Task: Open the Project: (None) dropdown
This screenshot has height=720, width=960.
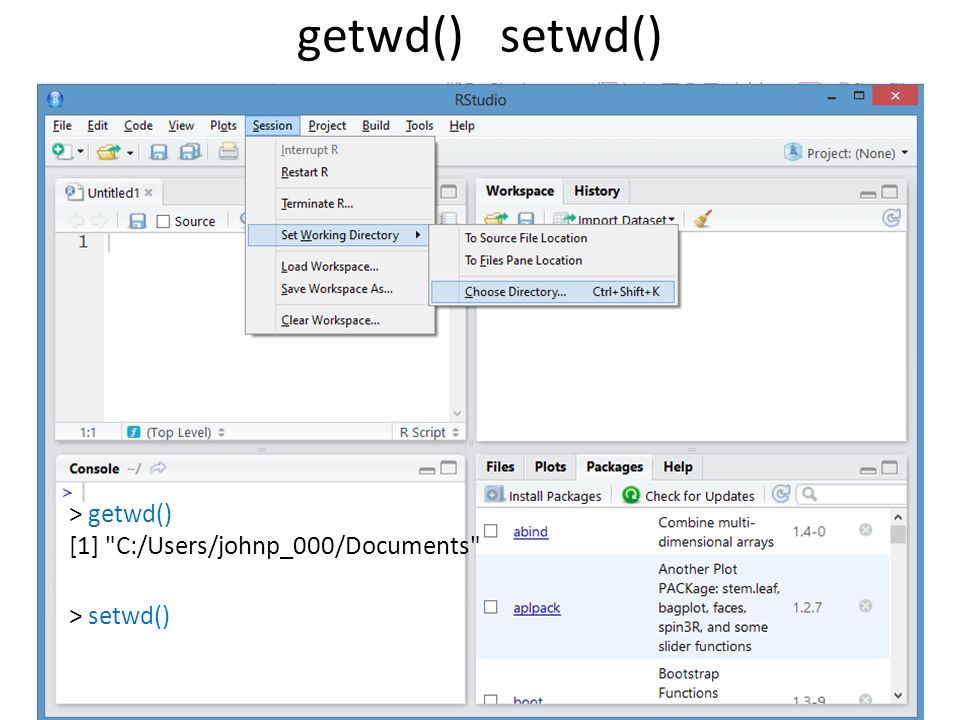Action: (x=847, y=152)
